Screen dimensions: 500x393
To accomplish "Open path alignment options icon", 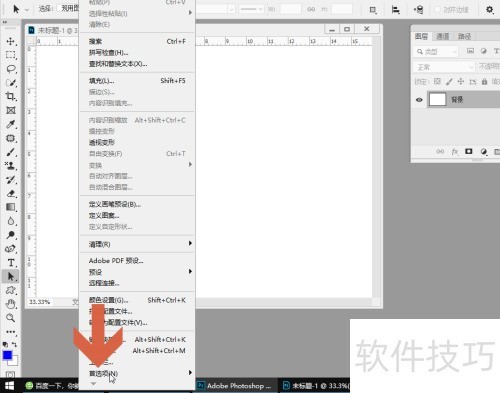I will coord(395,10).
